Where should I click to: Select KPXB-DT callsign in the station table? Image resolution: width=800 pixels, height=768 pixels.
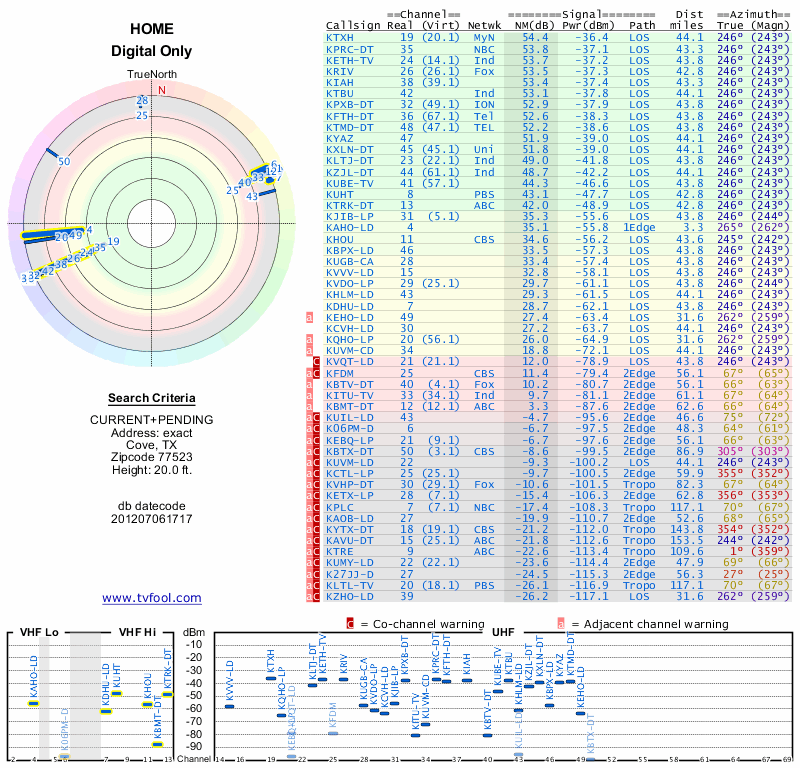[350, 105]
